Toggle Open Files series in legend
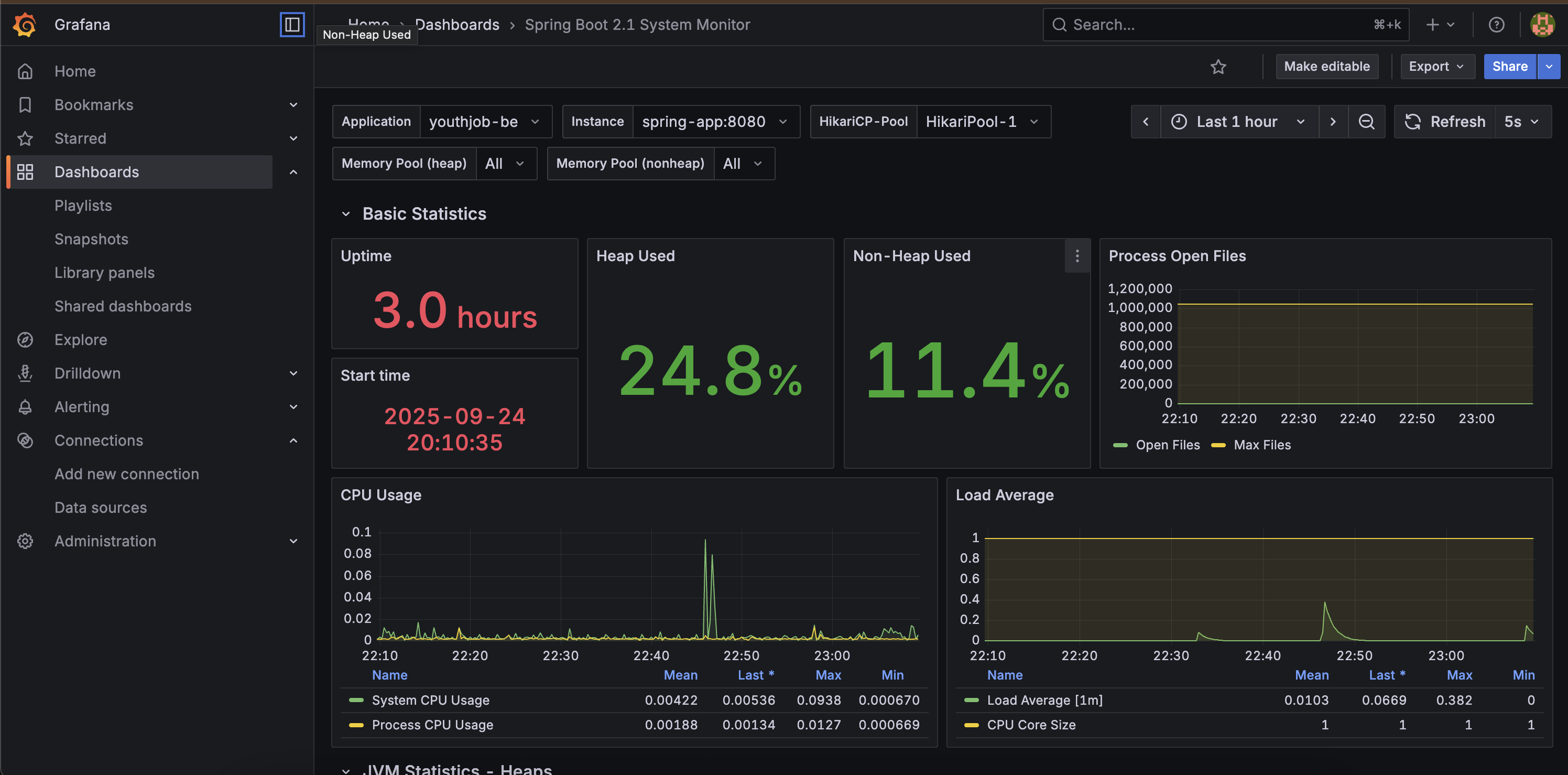This screenshot has width=1568, height=775. tap(1167, 445)
